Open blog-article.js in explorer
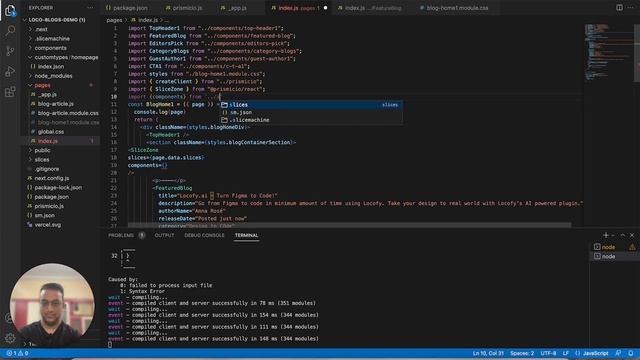Screen dimensions: 640x360 point(56,104)
